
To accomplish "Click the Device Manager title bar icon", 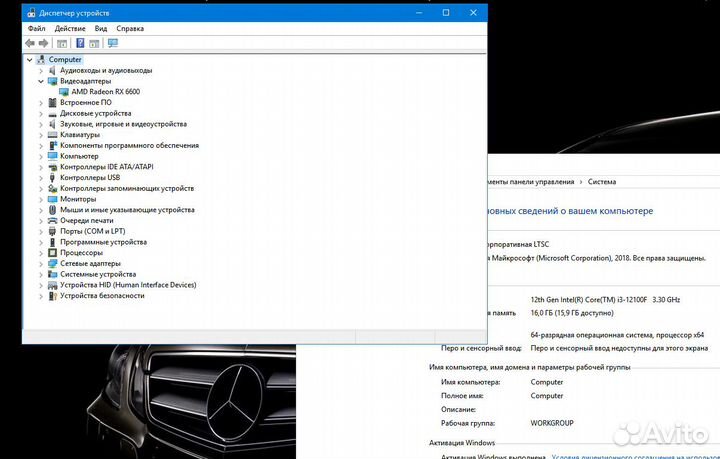I will pos(31,13).
